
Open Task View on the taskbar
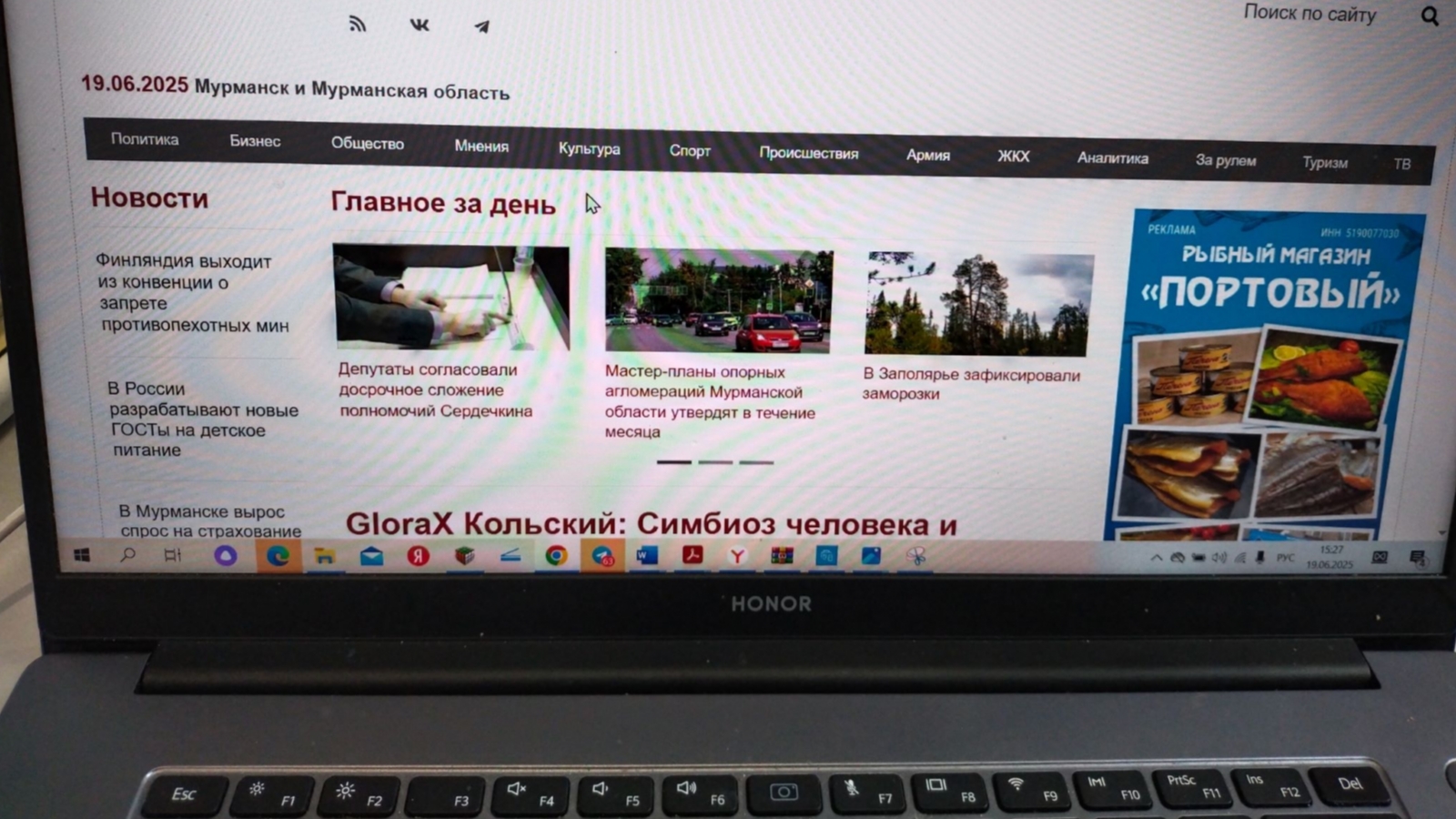(172, 555)
